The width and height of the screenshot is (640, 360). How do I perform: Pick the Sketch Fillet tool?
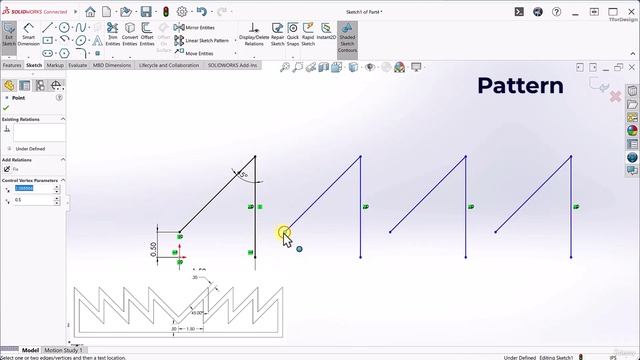pos(81,53)
